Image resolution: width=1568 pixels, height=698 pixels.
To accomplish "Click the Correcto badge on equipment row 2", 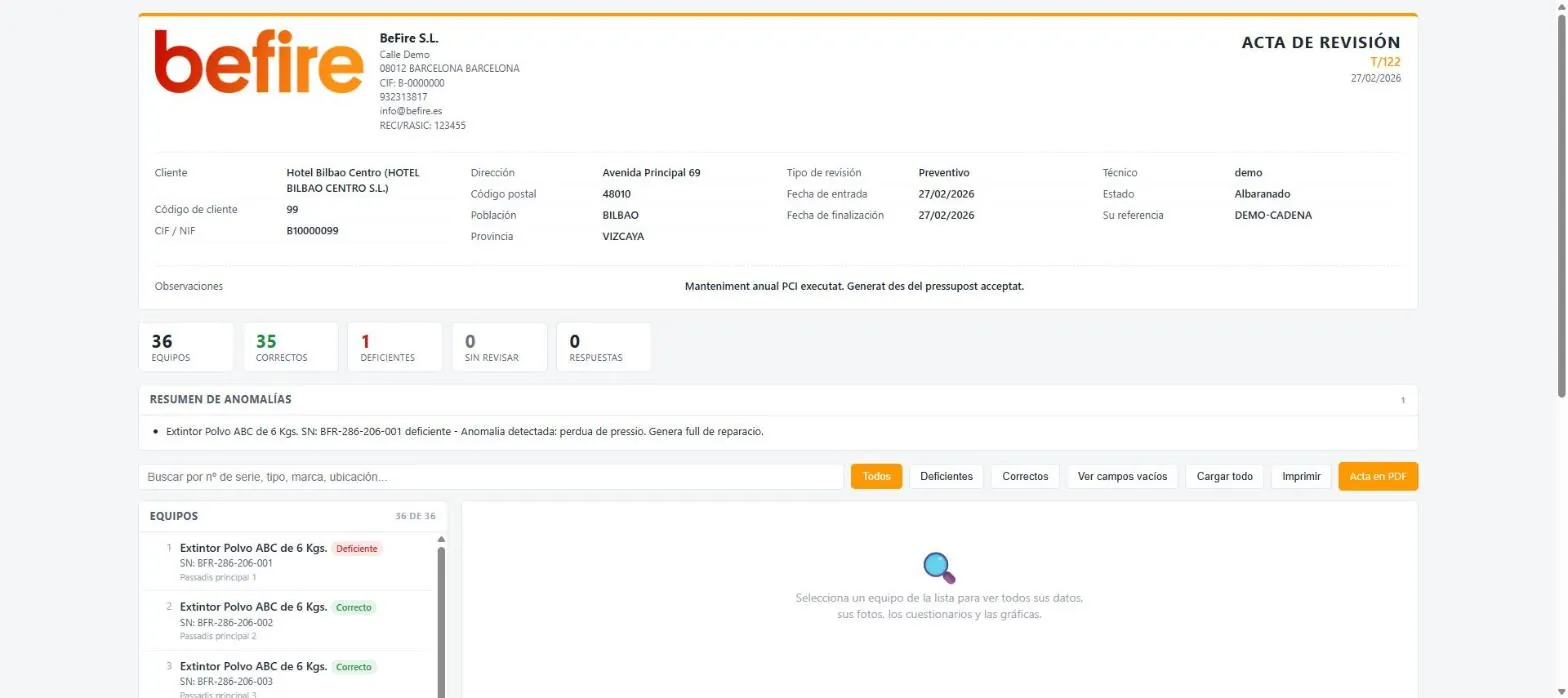I will [x=354, y=608].
